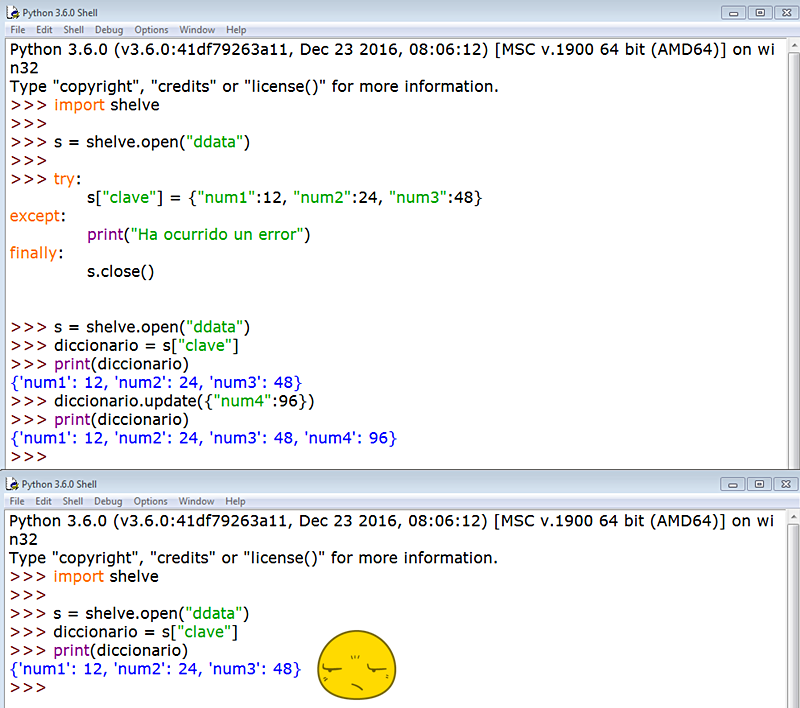Click empty last prompt in bottom shell
This screenshot has width=800, height=708.
coord(28,688)
